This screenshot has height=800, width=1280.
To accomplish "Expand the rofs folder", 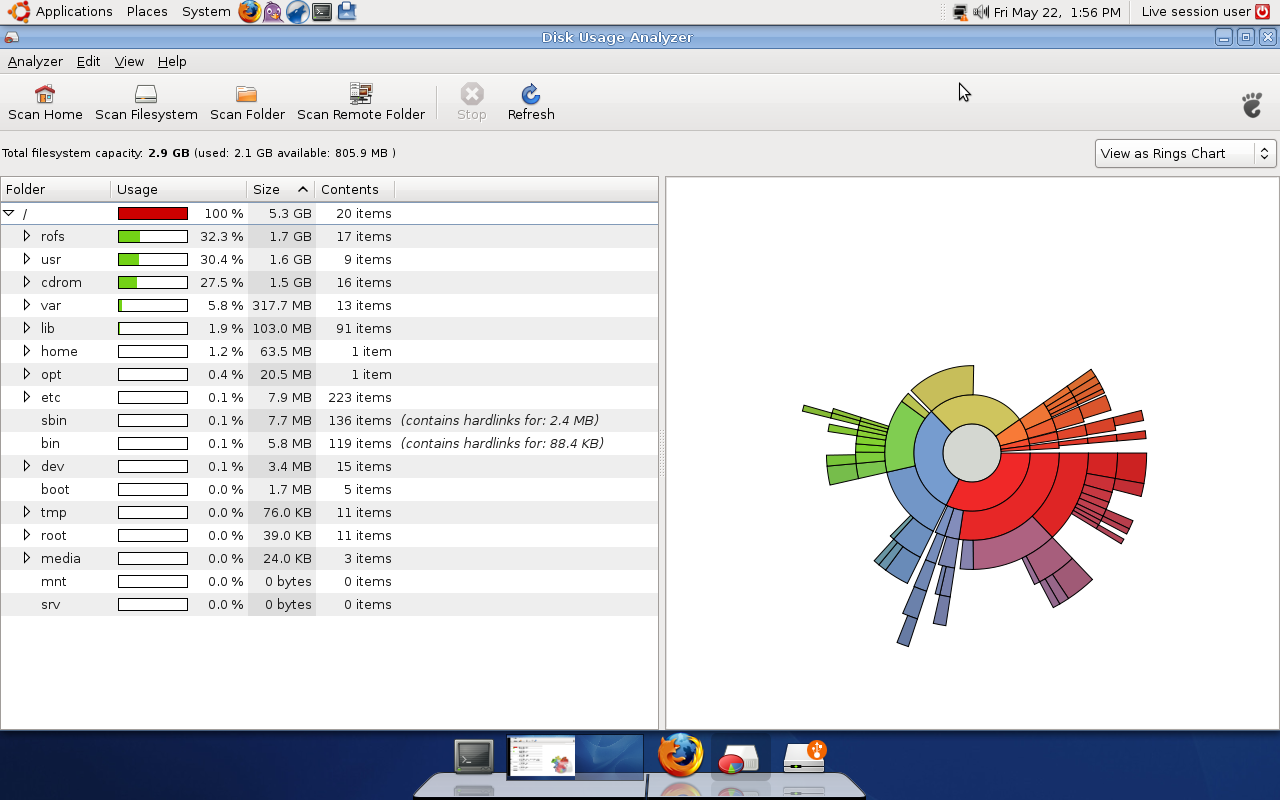I will tap(27, 236).
